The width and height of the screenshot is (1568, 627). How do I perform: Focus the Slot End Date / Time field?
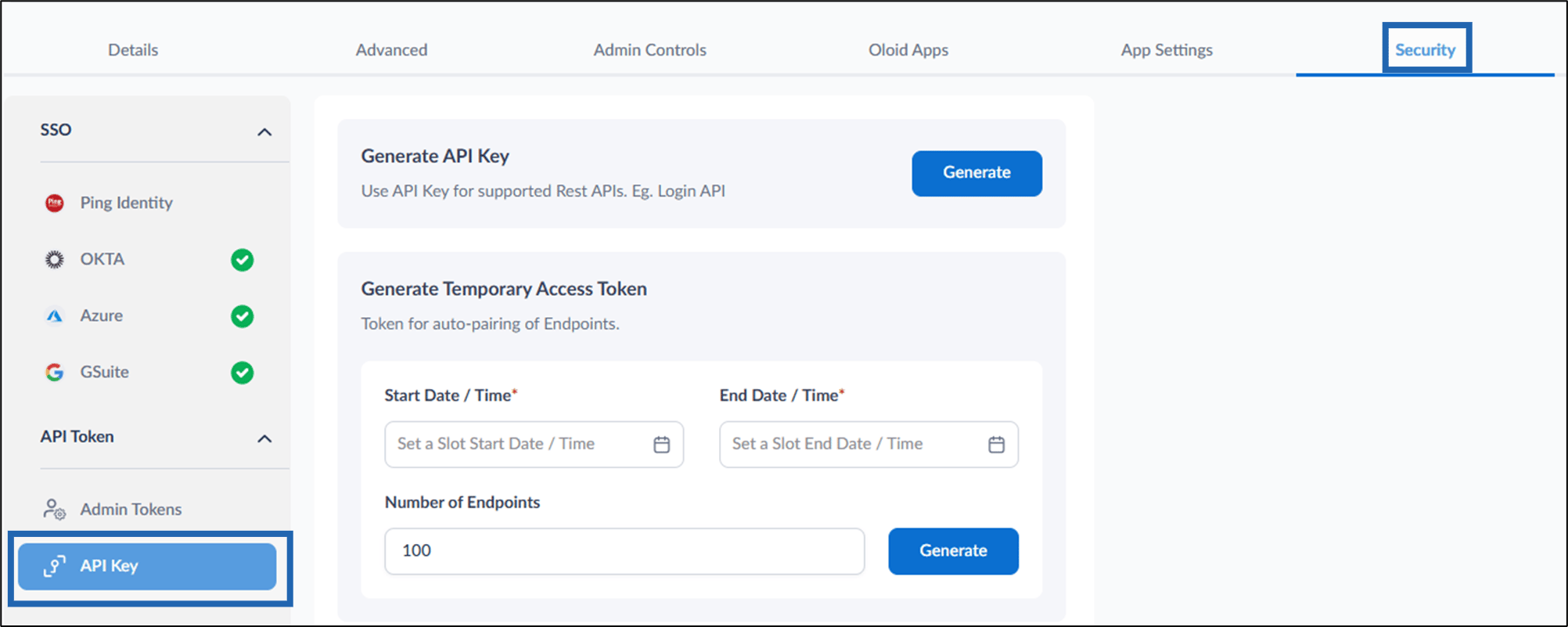pos(869,445)
